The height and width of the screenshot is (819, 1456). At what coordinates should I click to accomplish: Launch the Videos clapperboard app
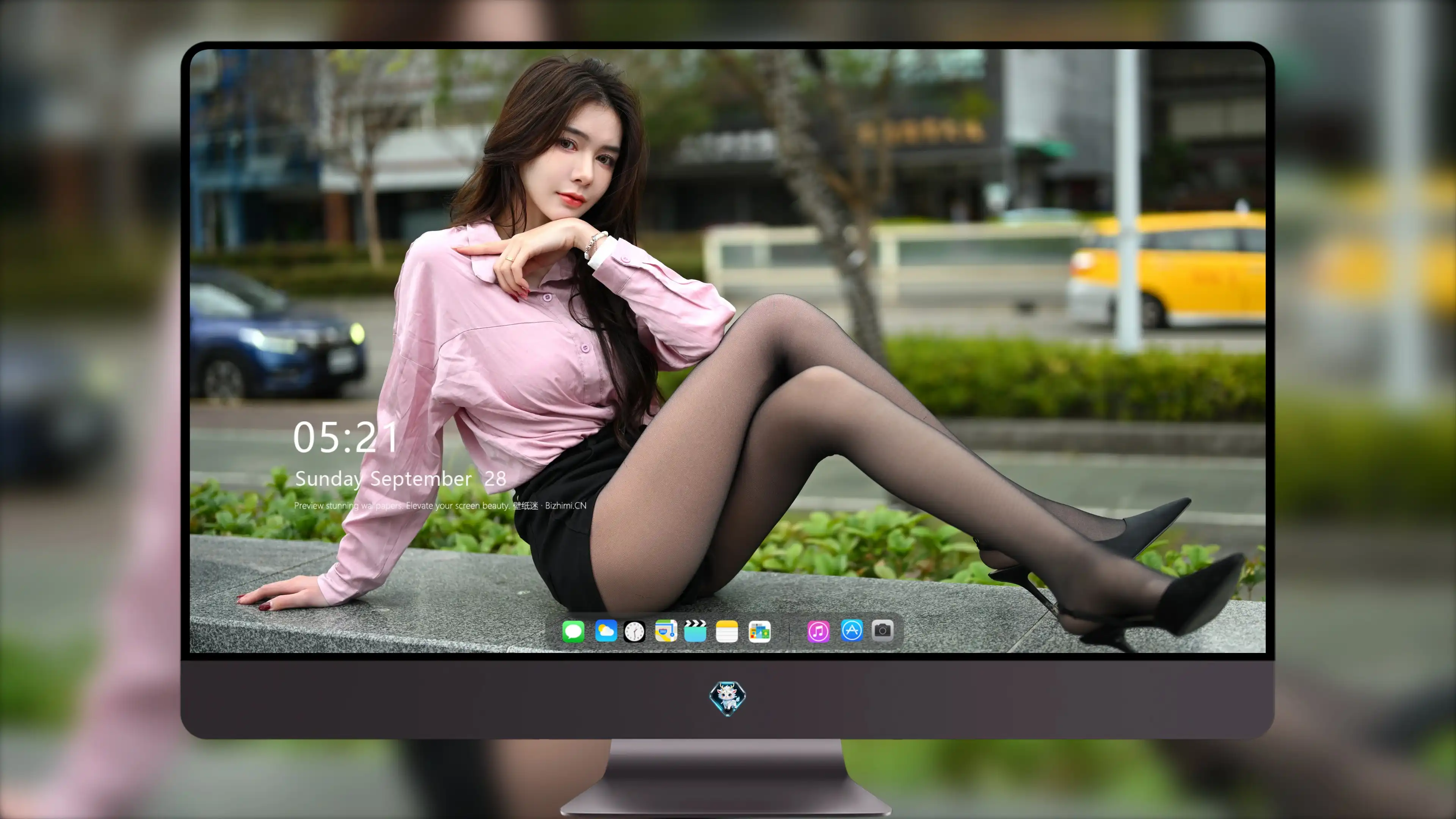695,631
